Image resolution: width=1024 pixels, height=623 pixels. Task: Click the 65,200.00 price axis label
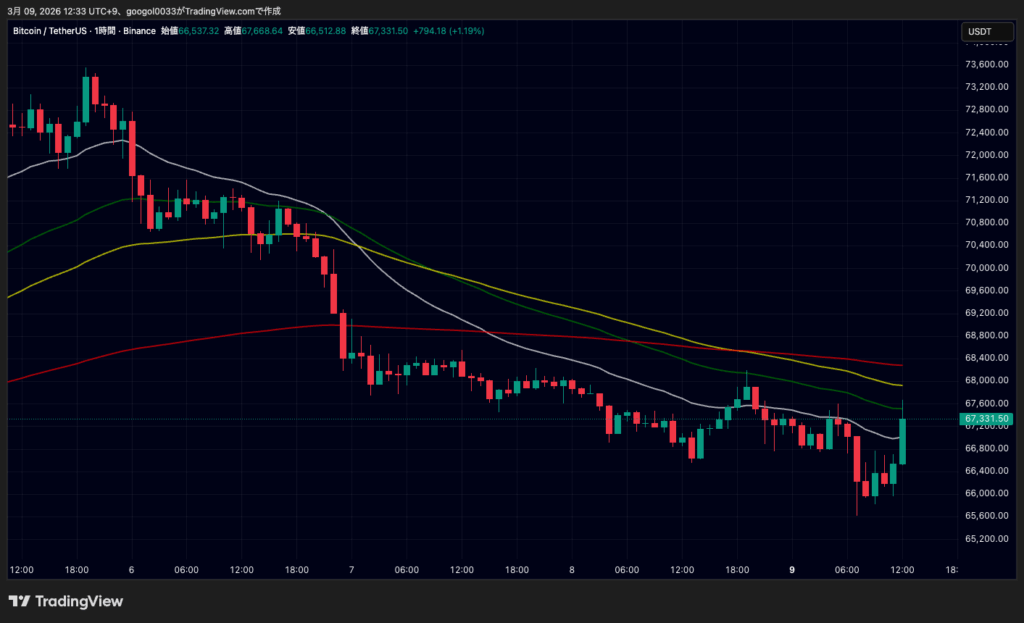[985, 539]
